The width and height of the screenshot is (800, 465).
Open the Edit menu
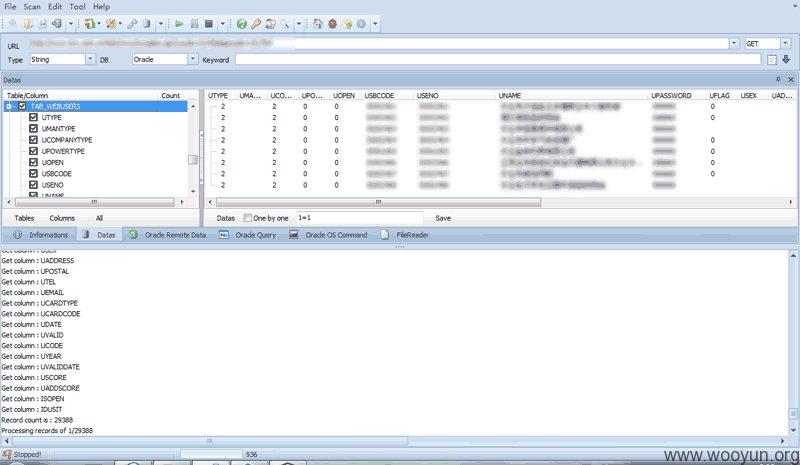pyautogui.click(x=55, y=7)
